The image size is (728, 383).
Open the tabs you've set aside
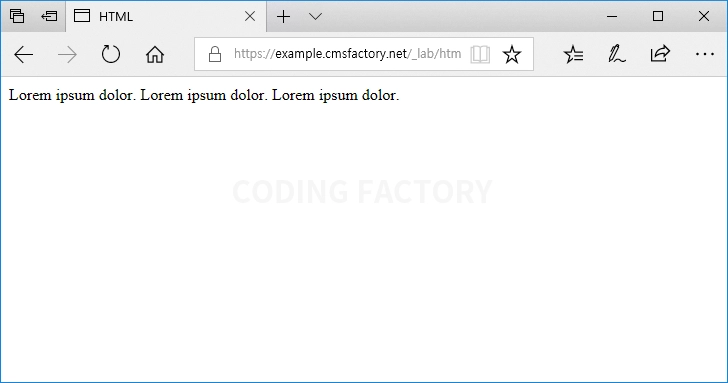(17, 16)
